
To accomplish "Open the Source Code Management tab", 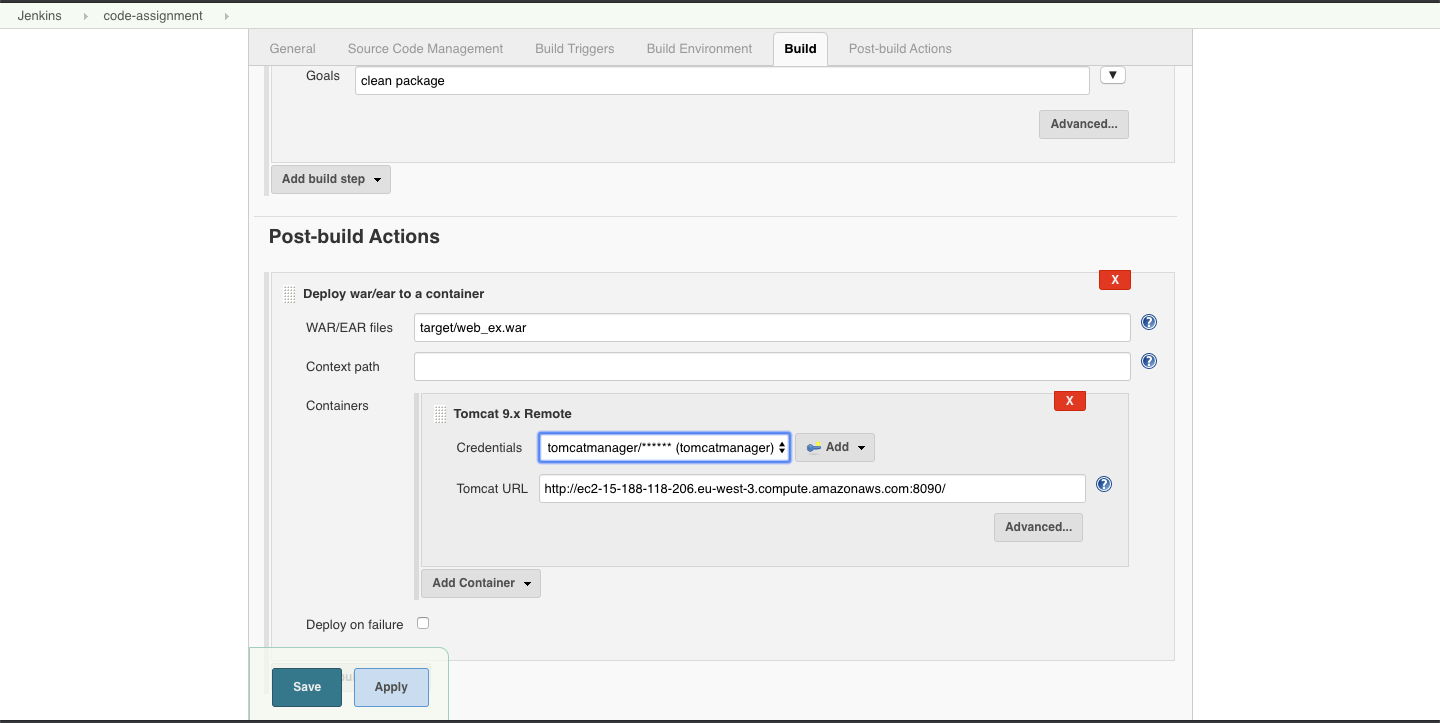I will 424,48.
